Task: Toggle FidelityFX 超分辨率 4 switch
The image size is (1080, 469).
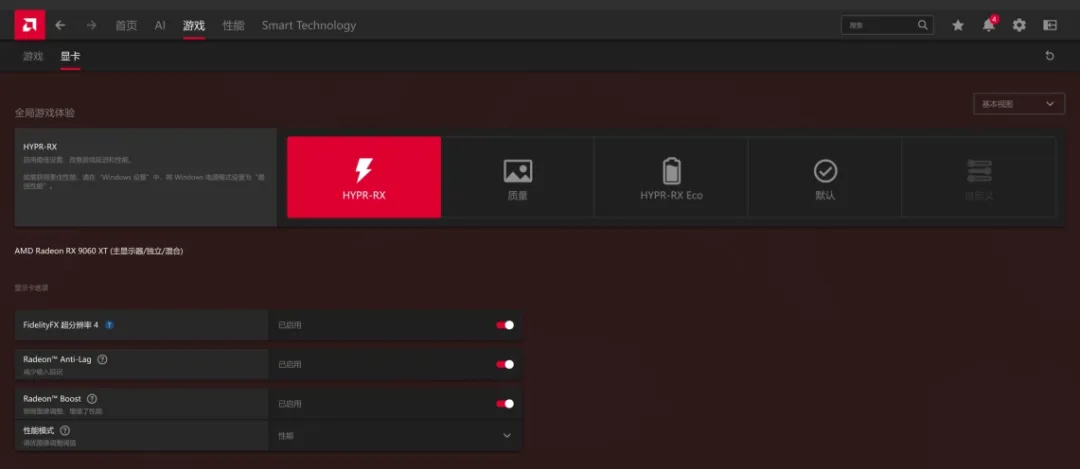Action: point(505,325)
